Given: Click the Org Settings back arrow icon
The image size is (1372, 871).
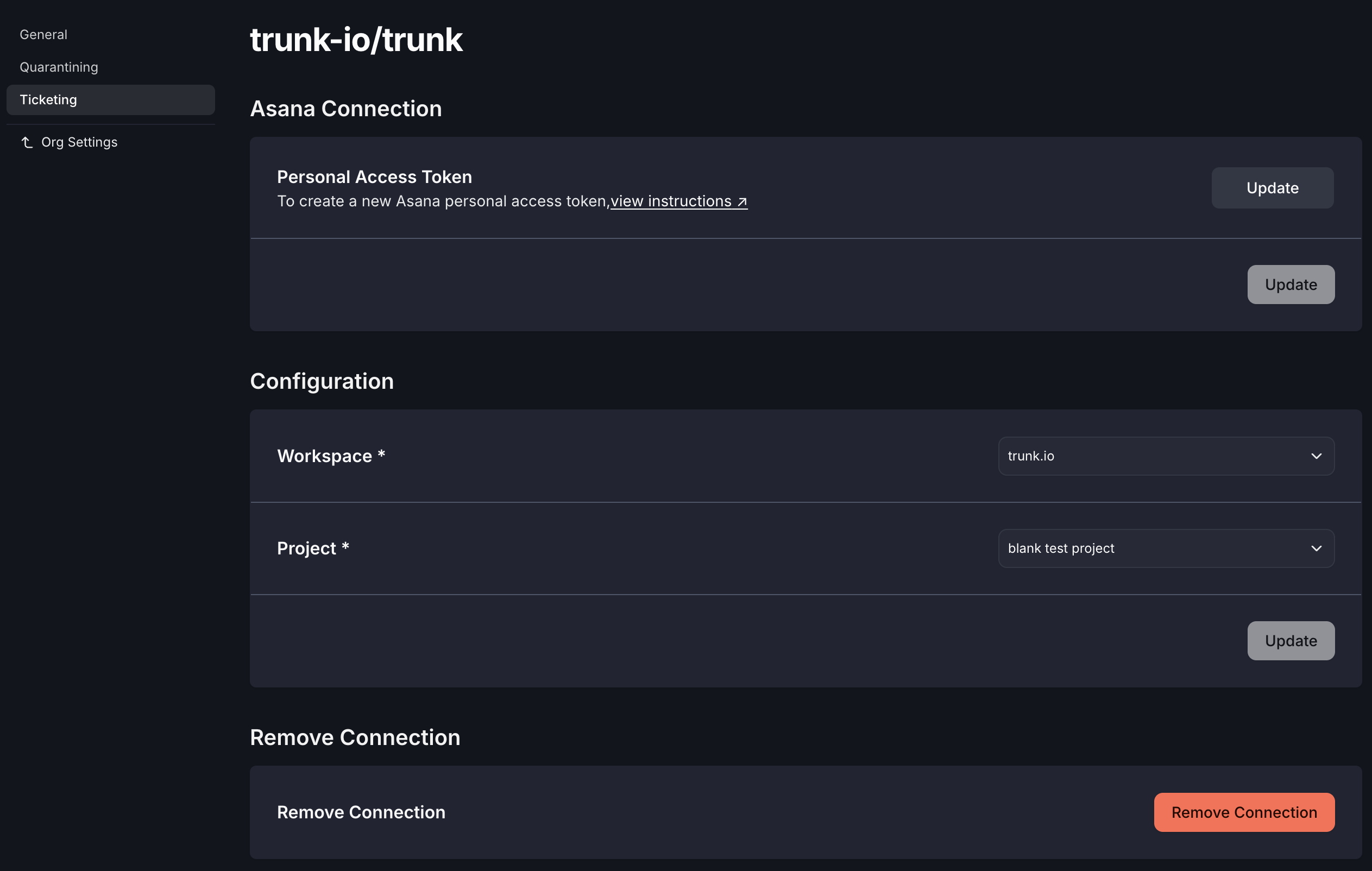Looking at the screenshot, I should [x=27, y=142].
